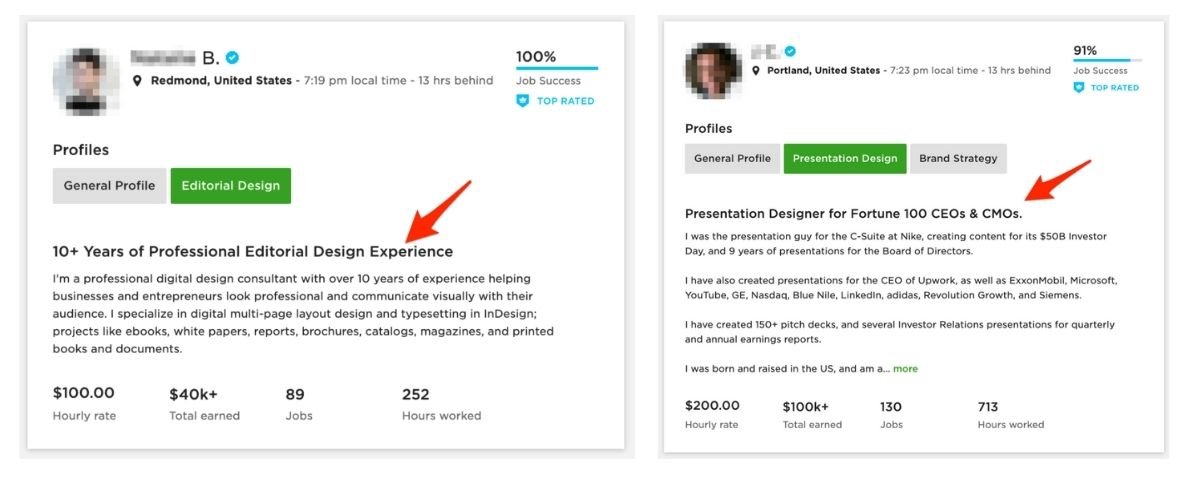Click the Top Rated shield in the Redmond profile
This screenshot has height=500, width=1200.
click(522, 101)
